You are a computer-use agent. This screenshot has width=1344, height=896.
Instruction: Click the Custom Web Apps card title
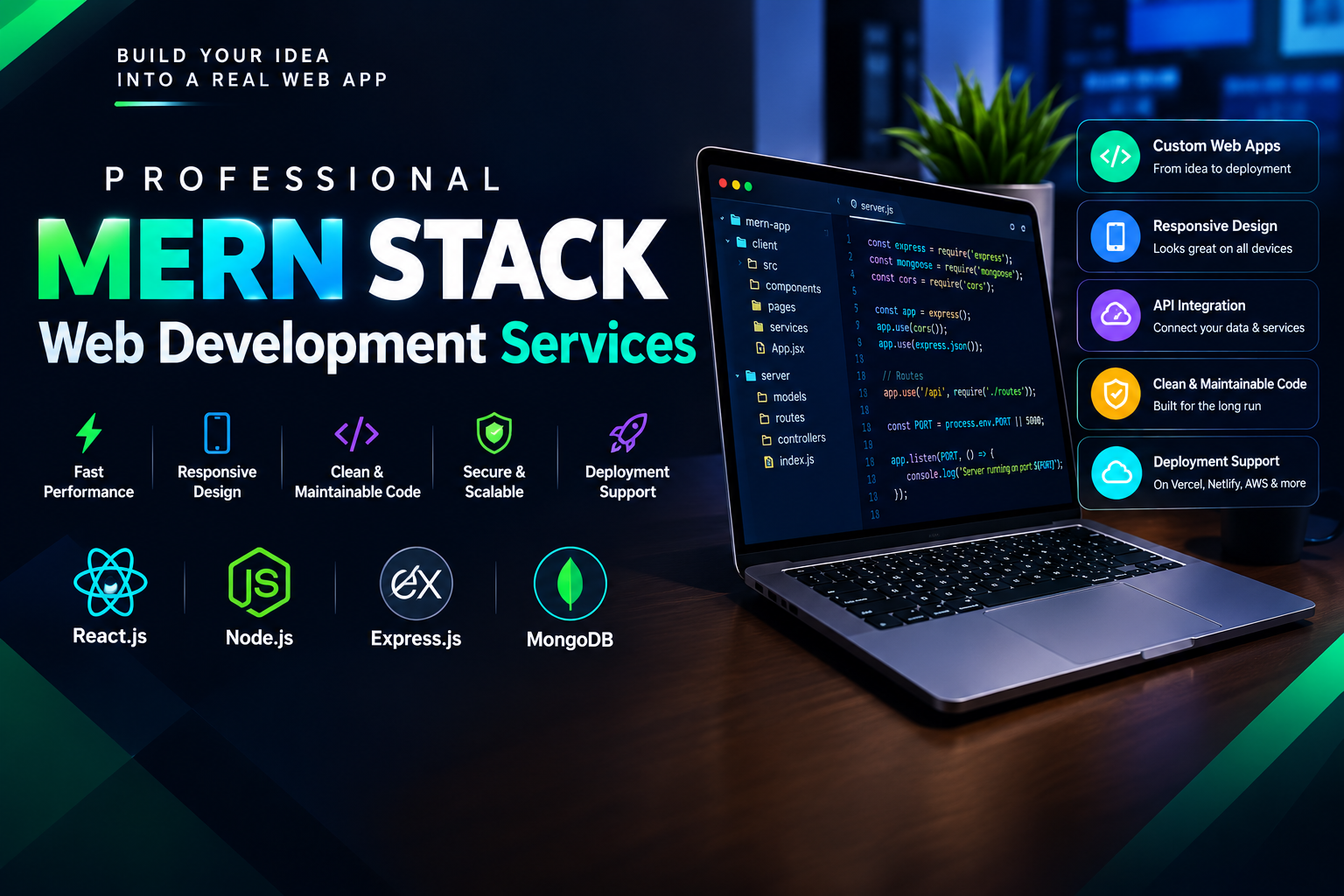pyautogui.click(x=1216, y=146)
